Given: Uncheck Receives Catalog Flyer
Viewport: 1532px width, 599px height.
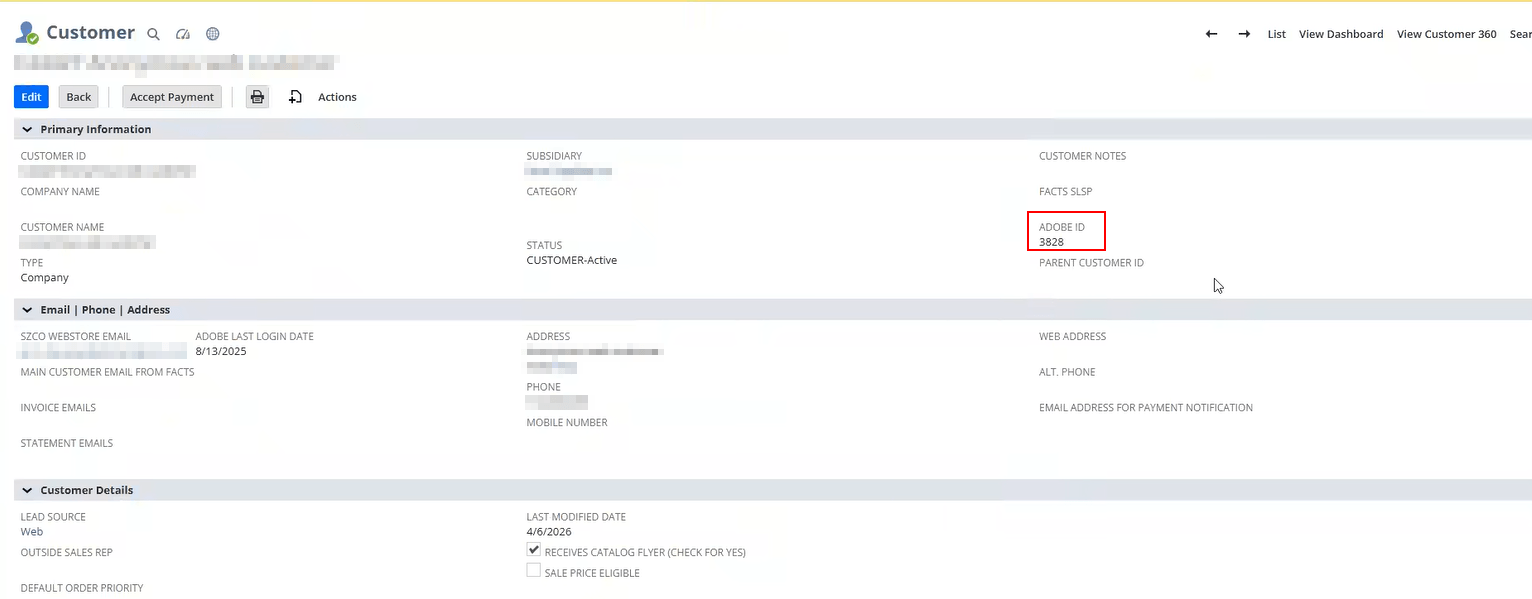Looking at the screenshot, I should 533,548.
